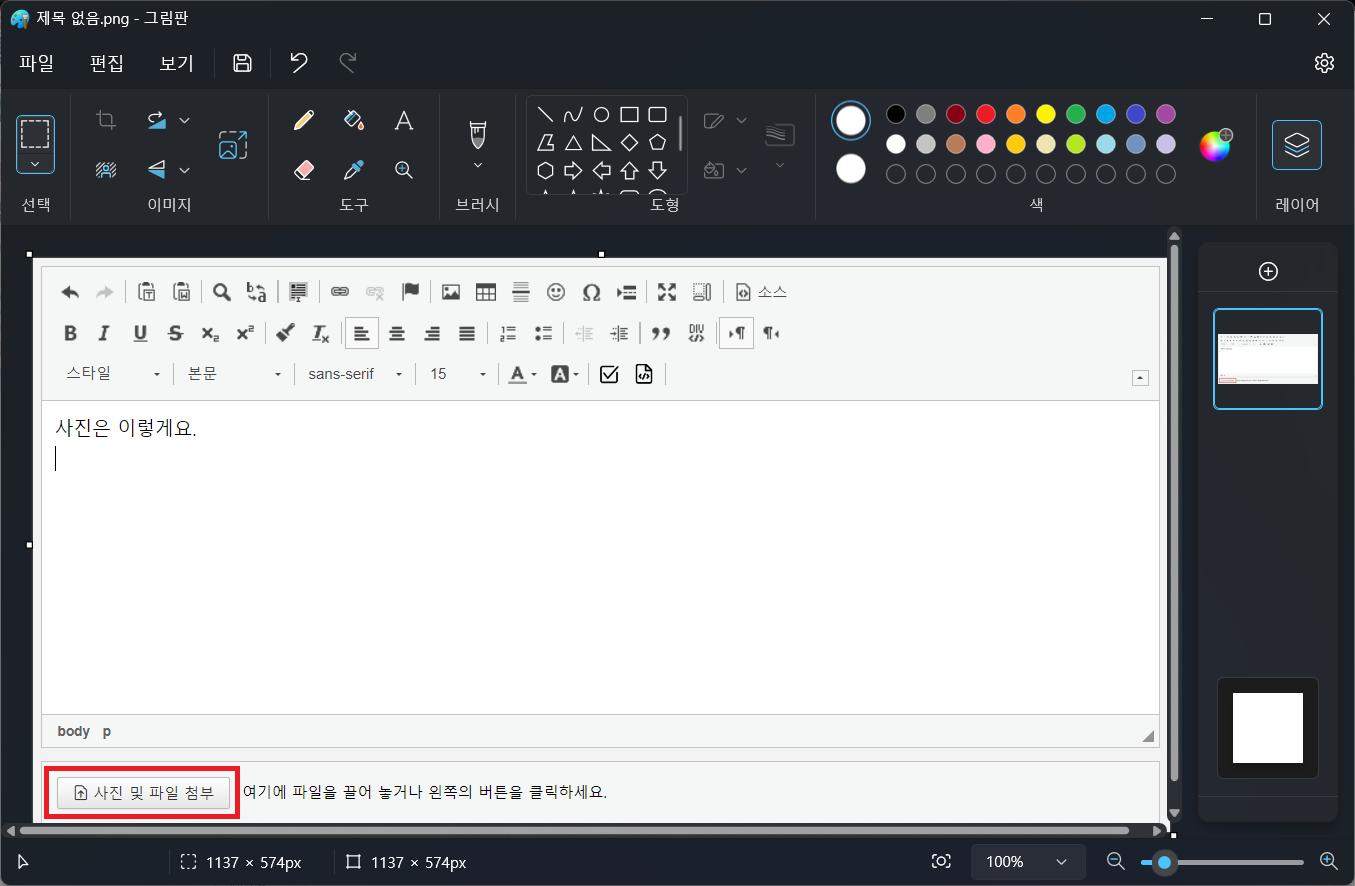Viewport: 1355px width, 886px height.
Task: Open the 편집 menu
Action: (107, 63)
